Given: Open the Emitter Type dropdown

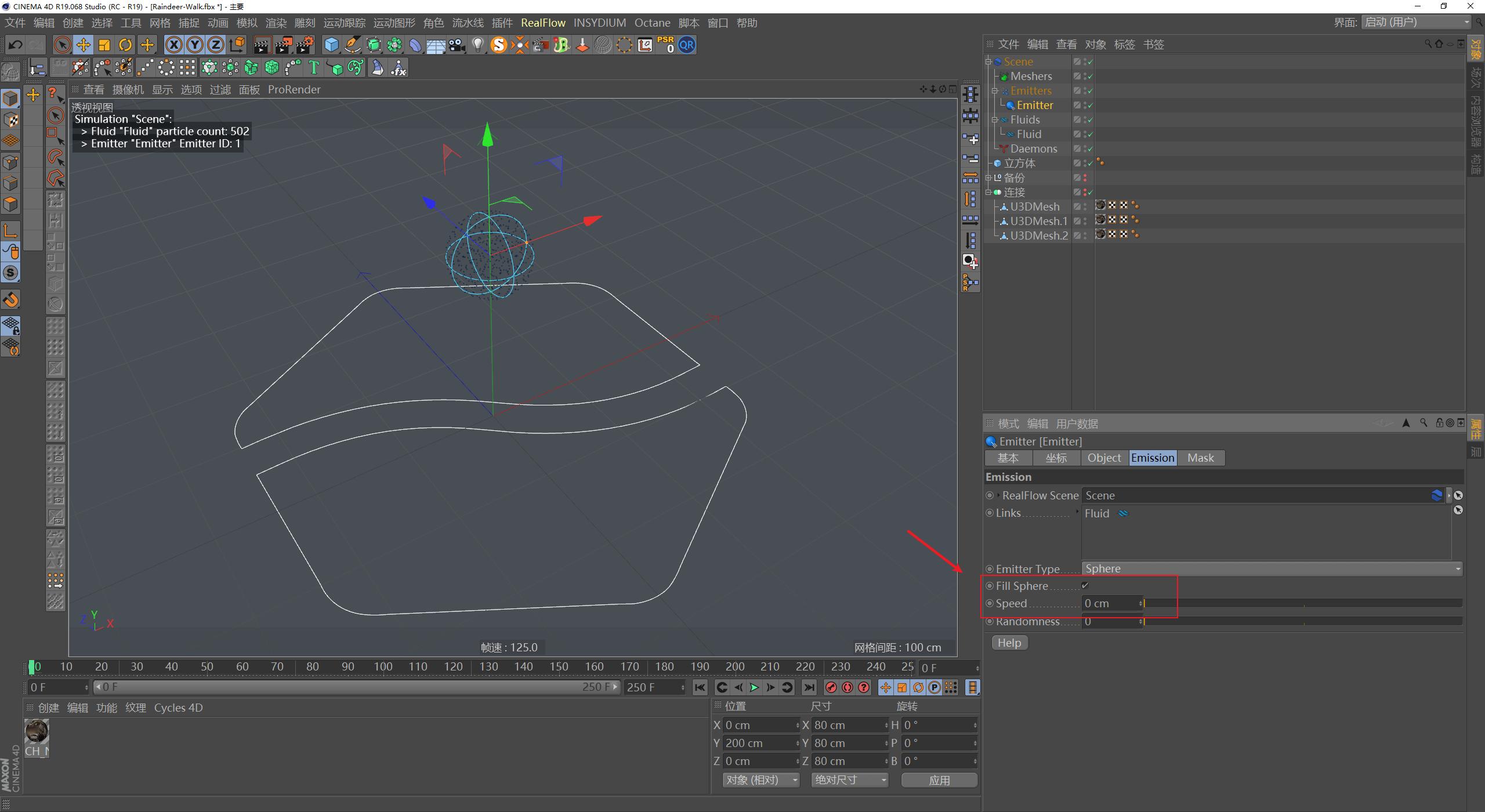Looking at the screenshot, I should (1272, 569).
